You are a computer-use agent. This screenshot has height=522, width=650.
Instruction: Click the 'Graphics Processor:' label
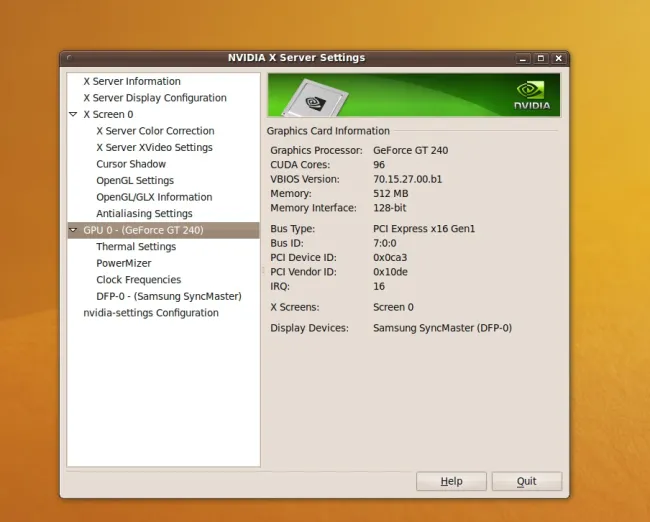tap(316, 151)
